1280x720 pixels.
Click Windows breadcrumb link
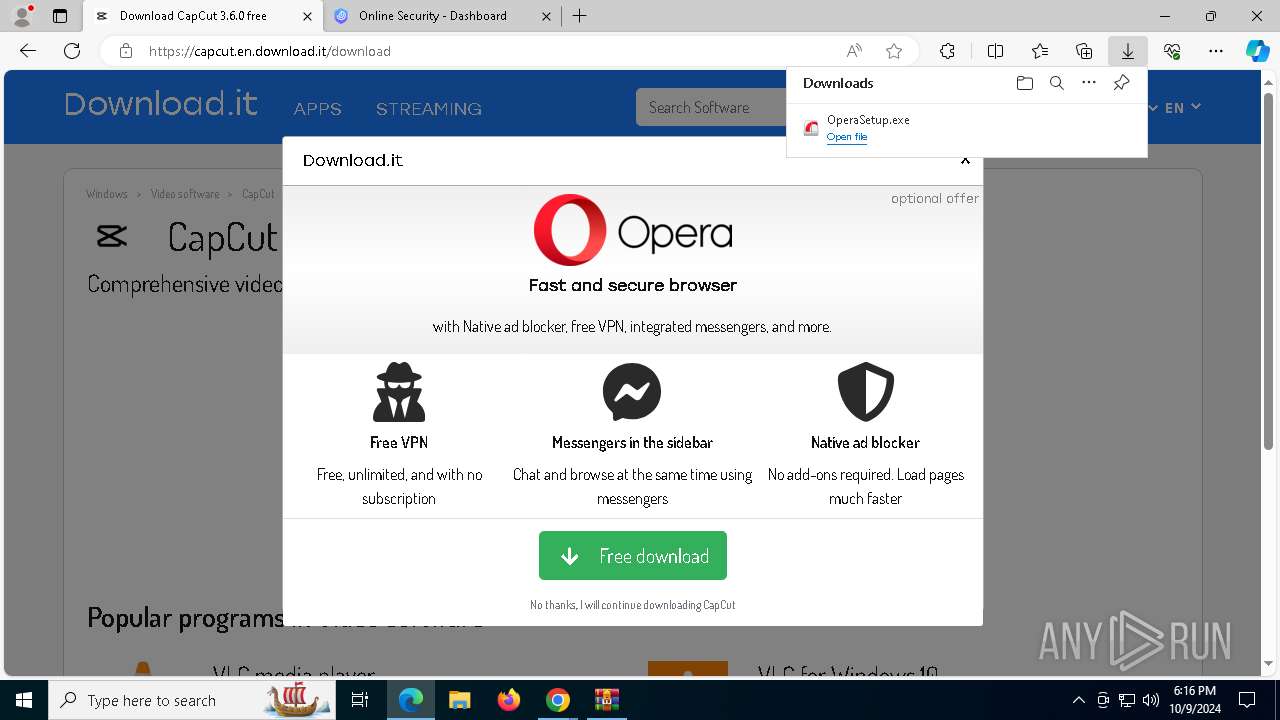point(107,194)
